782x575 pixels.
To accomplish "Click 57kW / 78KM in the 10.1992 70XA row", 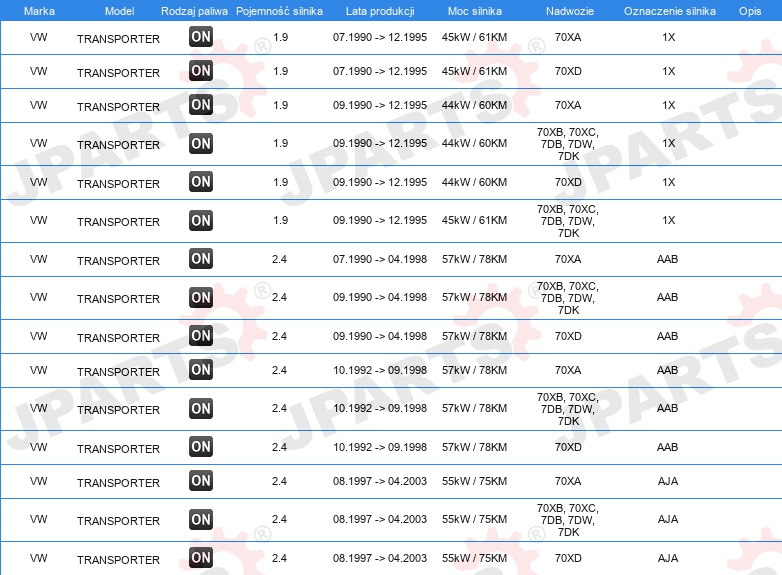I will (x=474, y=370).
